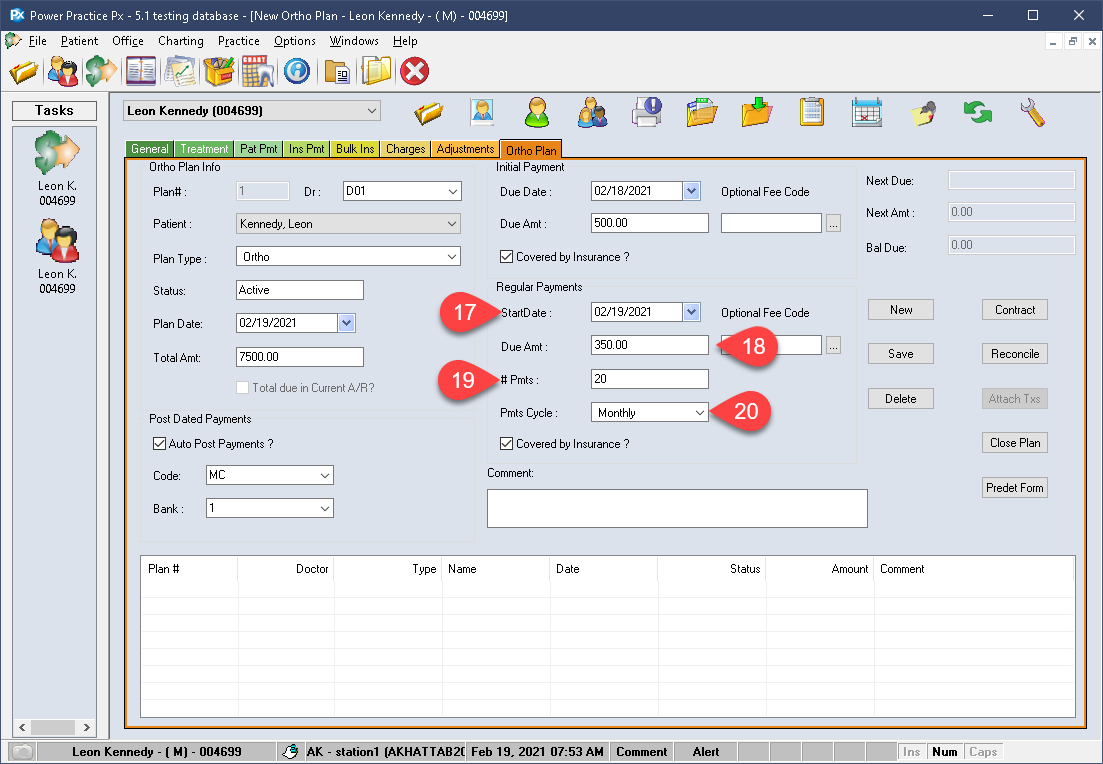Screen dimensions: 1103x764
Task: Click the printer with alert icon
Action: [646, 113]
